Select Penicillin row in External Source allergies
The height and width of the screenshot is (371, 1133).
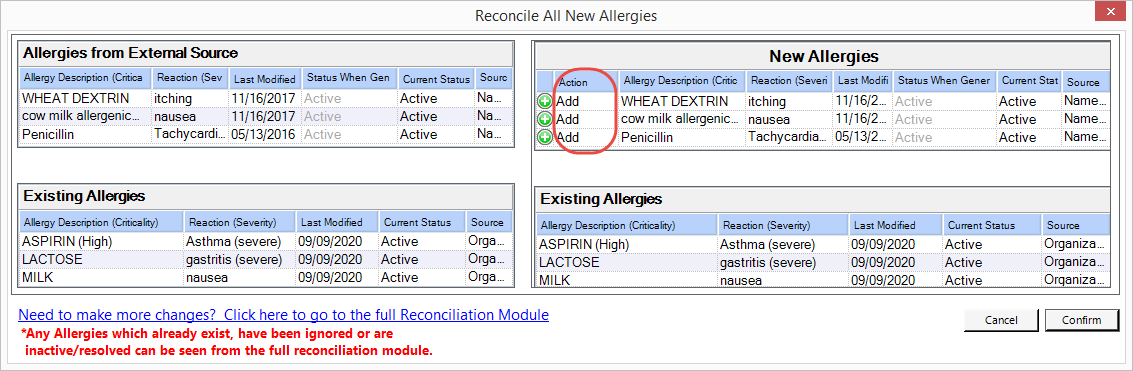pos(266,135)
